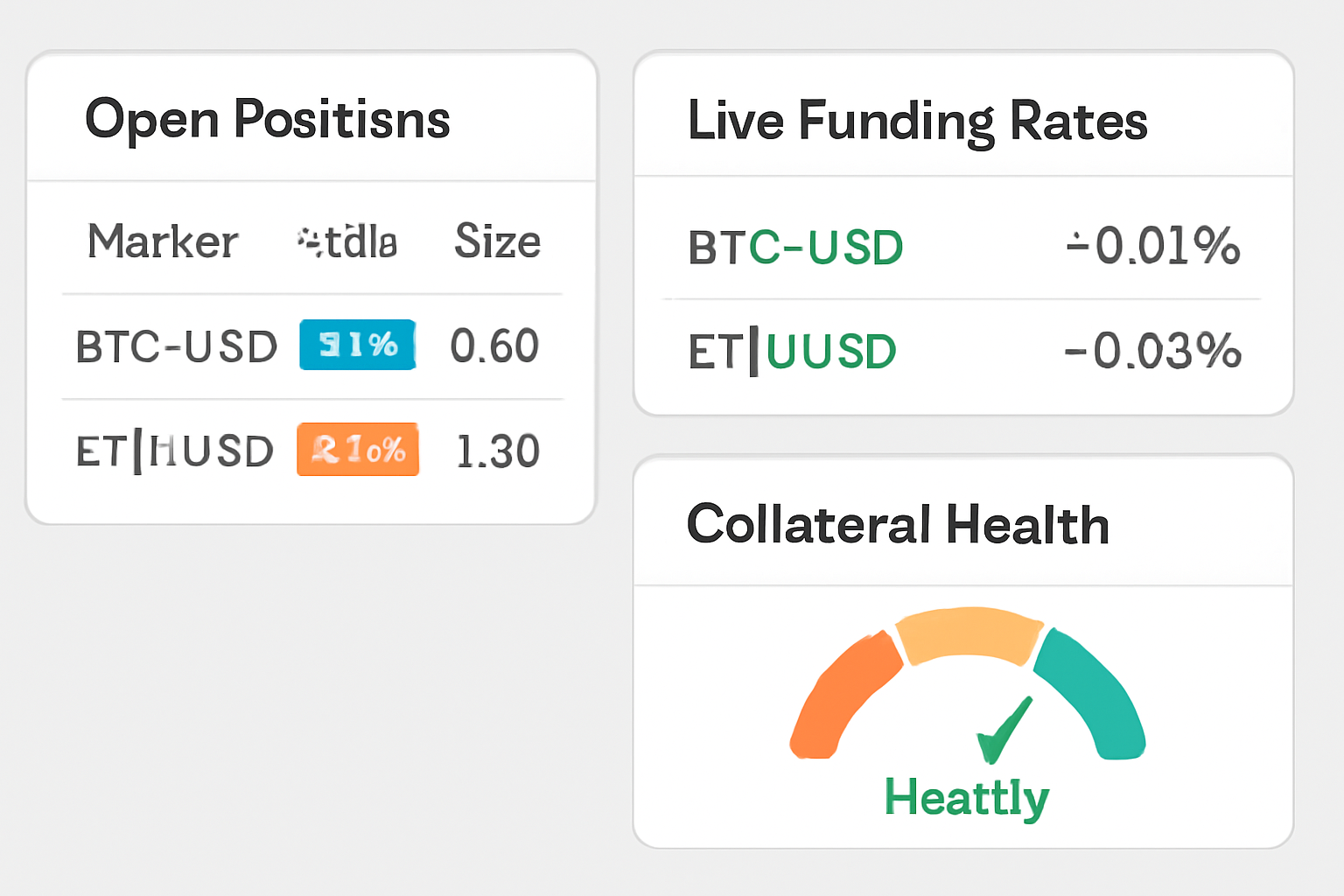The width and height of the screenshot is (1344, 896).
Task: Open ETH-USD in Live Funding Rates
Action: [792, 352]
